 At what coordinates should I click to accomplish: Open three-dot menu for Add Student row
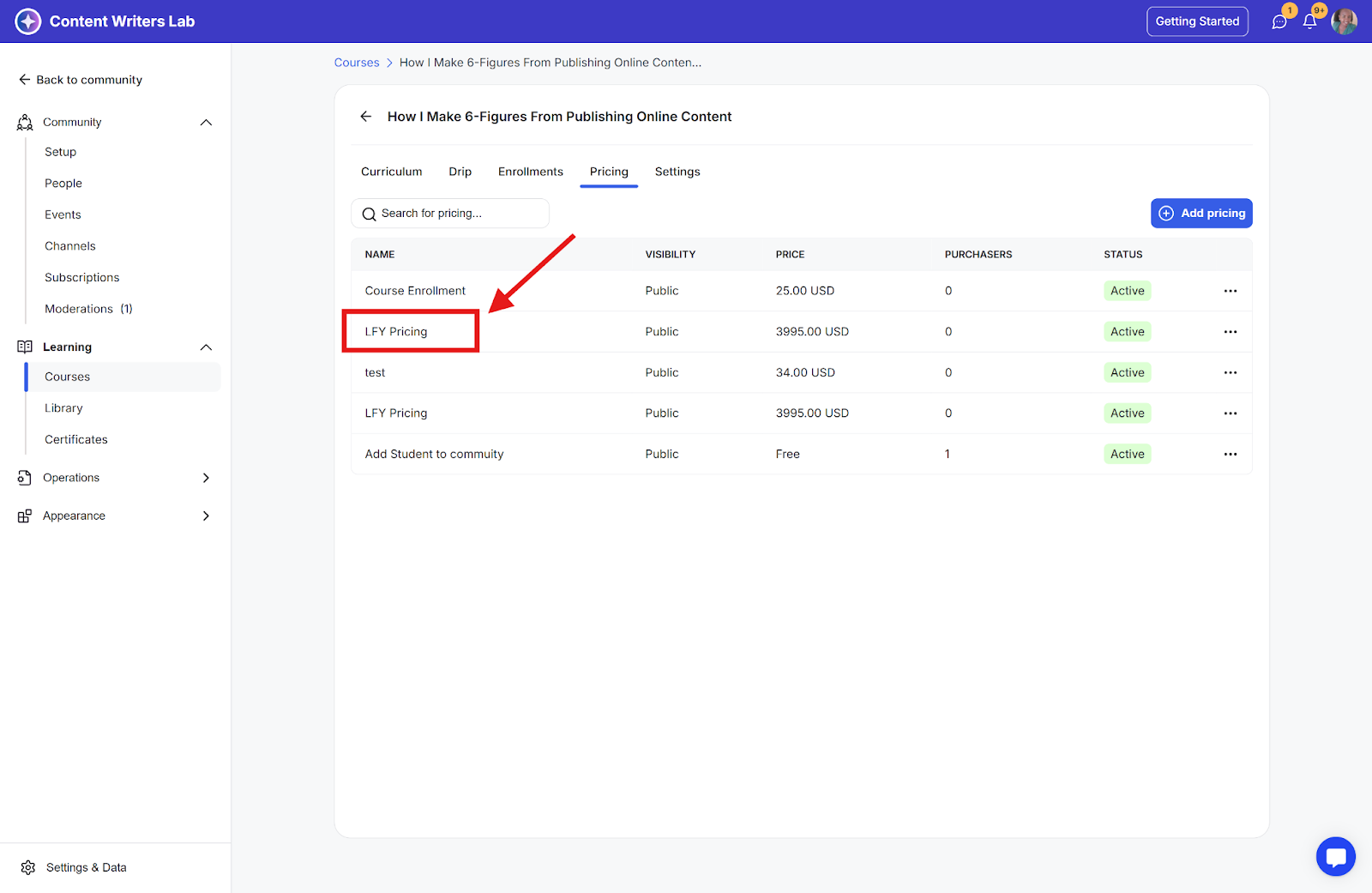click(x=1230, y=454)
